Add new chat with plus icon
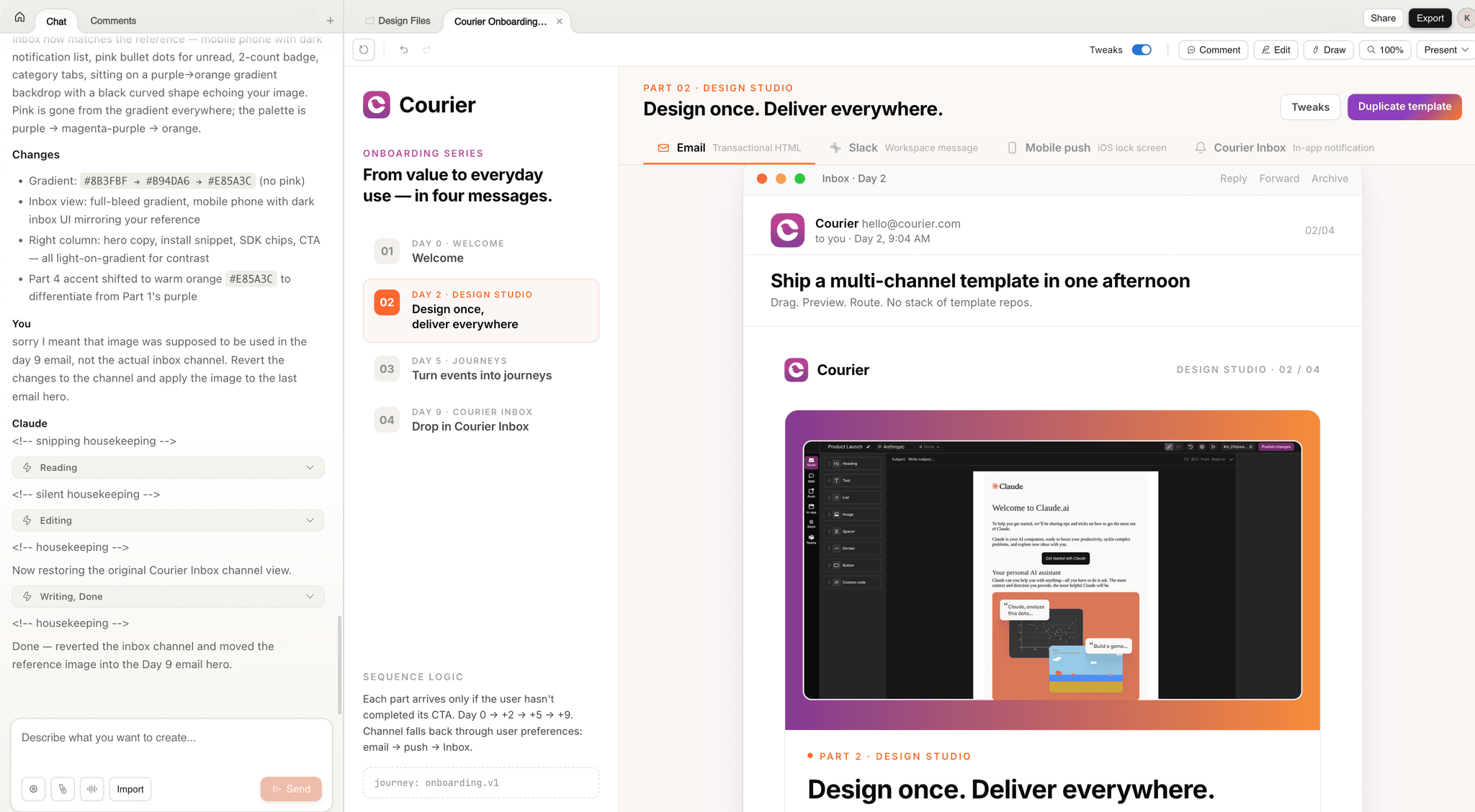The image size is (1475, 812). click(x=330, y=20)
